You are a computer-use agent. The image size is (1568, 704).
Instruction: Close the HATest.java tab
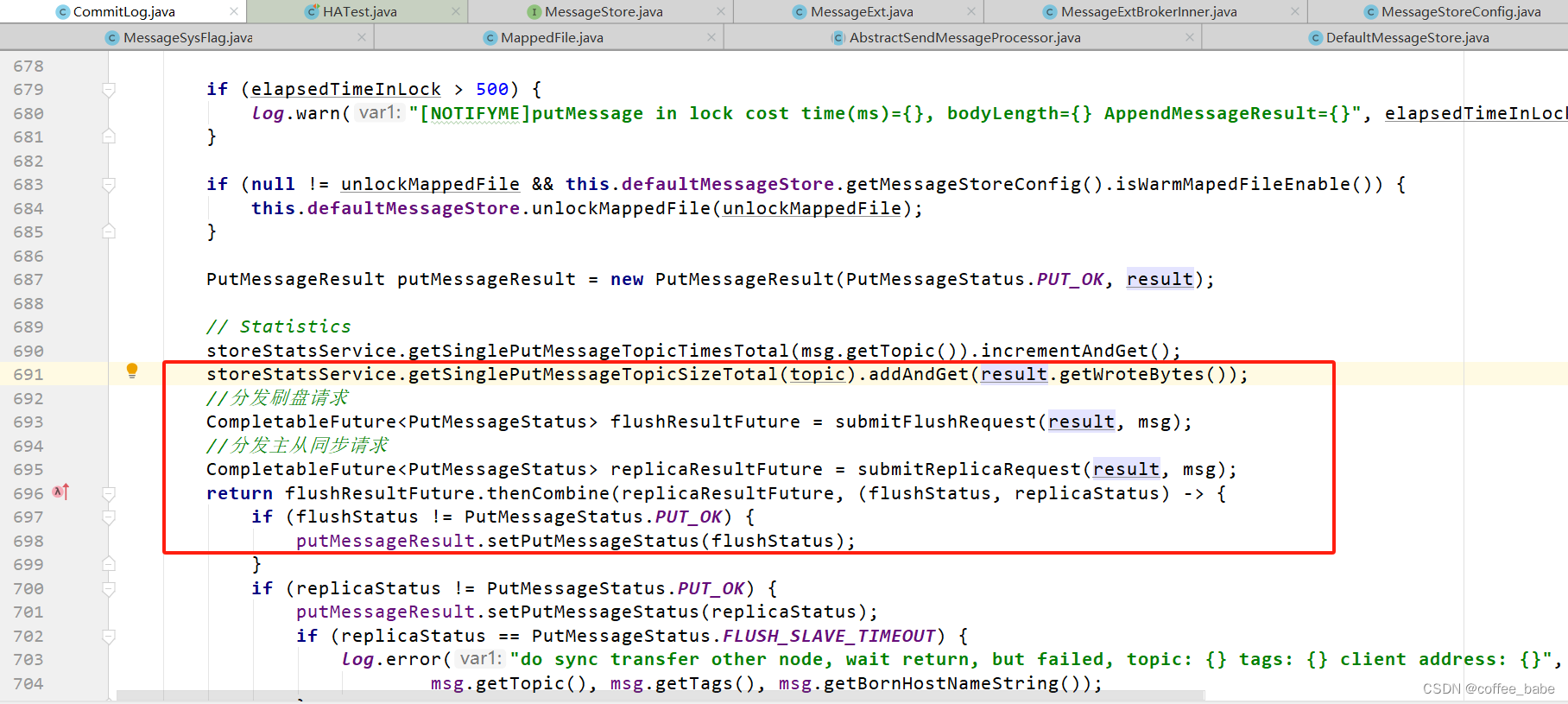[456, 11]
